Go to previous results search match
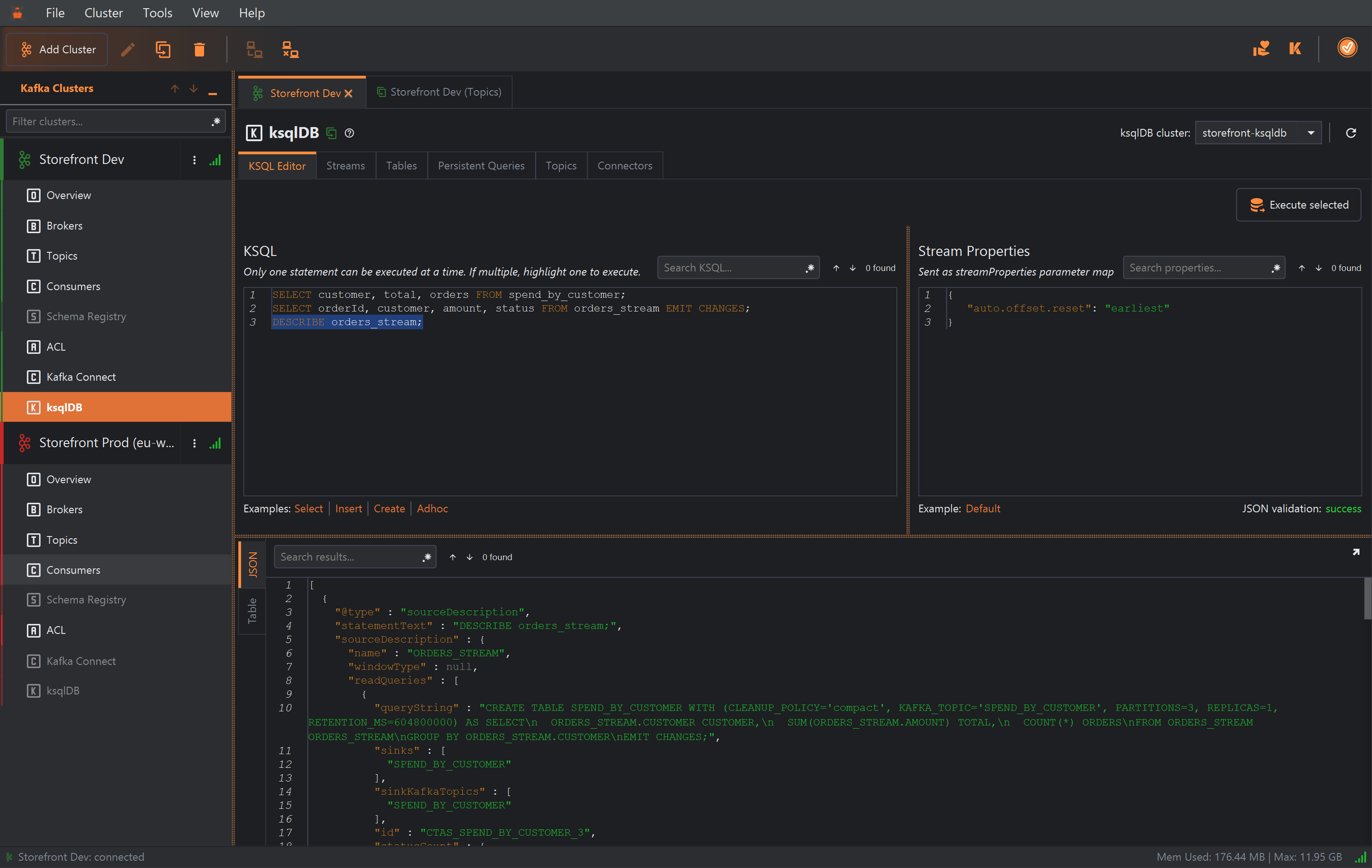 coord(452,557)
